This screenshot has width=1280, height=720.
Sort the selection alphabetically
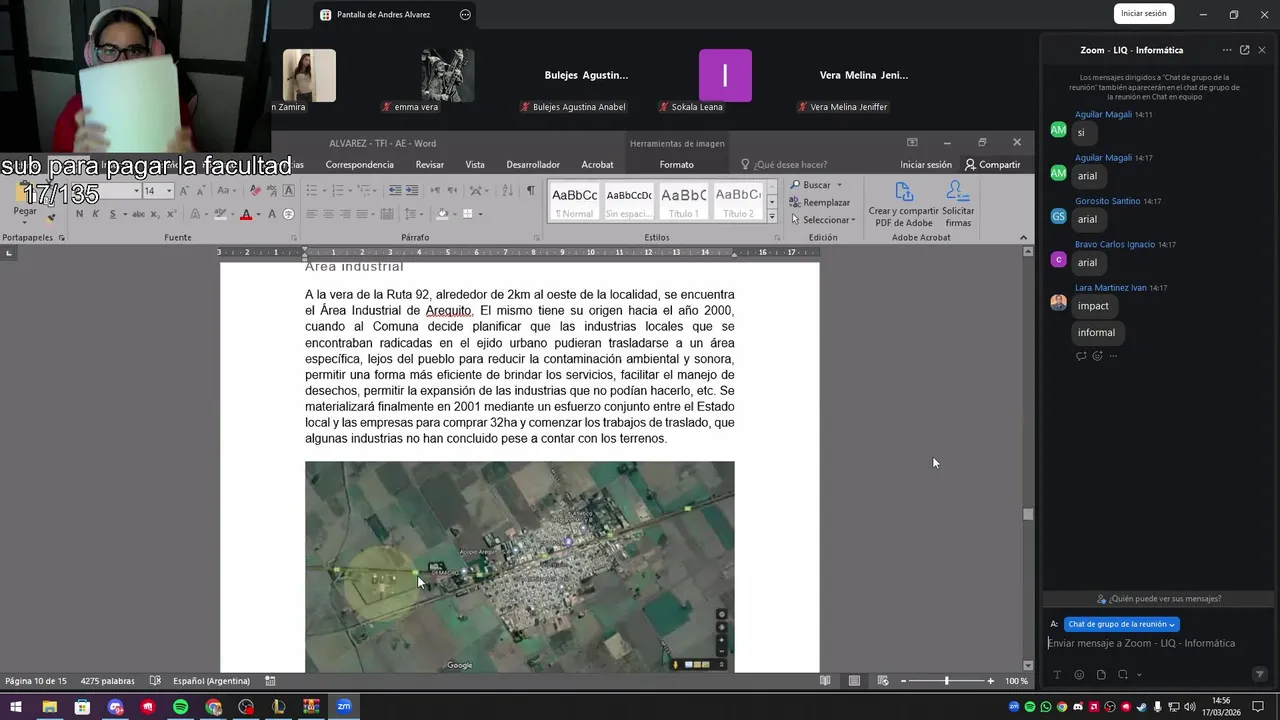pyautogui.click(x=507, y=190)
